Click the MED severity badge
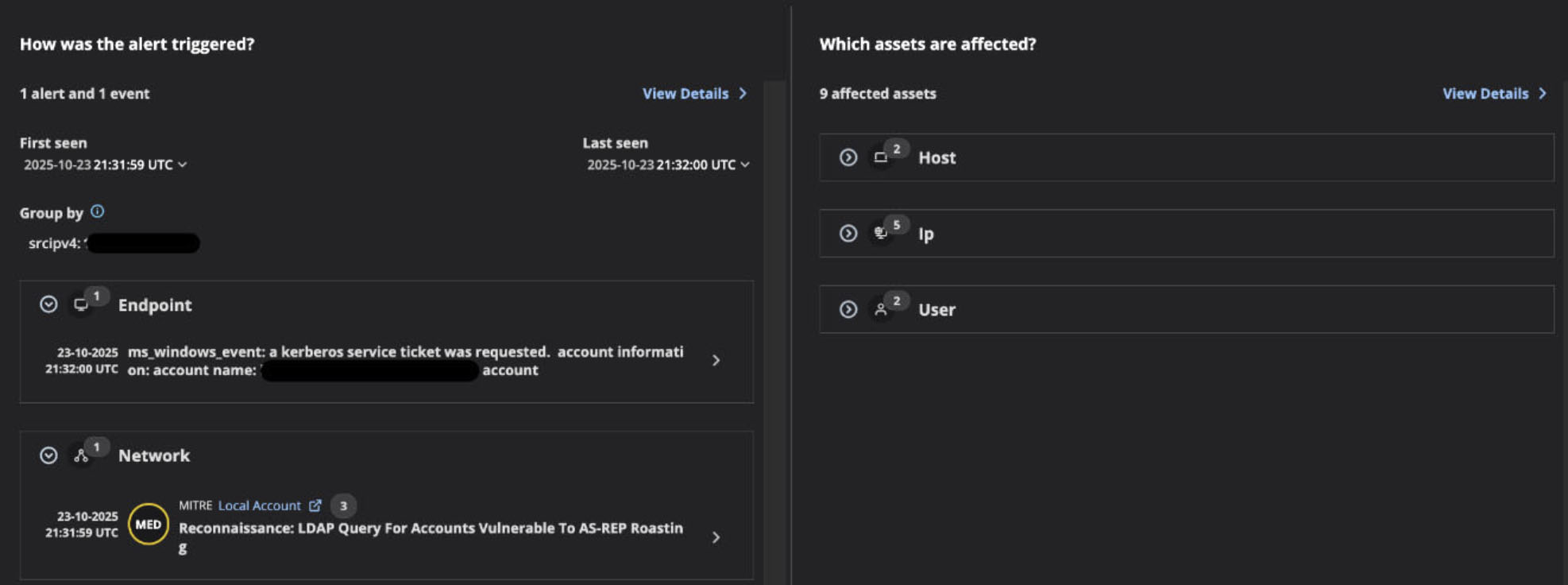The height and width of the screenshot is (585, 1568). coord(149,525)
